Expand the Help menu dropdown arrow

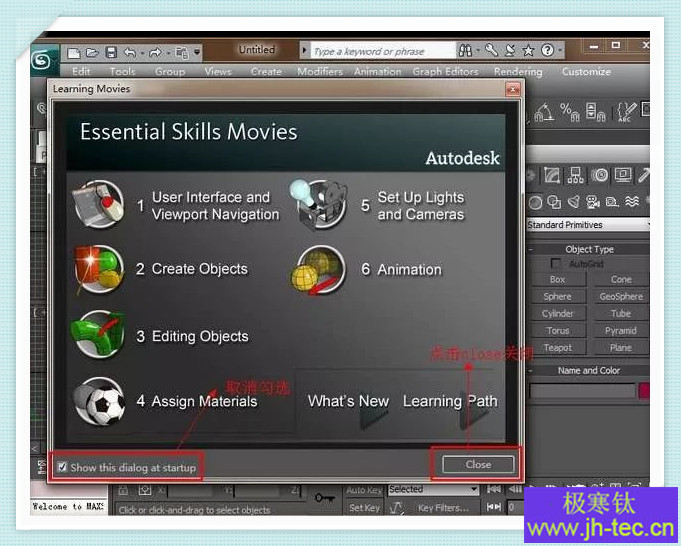(560, 51)
